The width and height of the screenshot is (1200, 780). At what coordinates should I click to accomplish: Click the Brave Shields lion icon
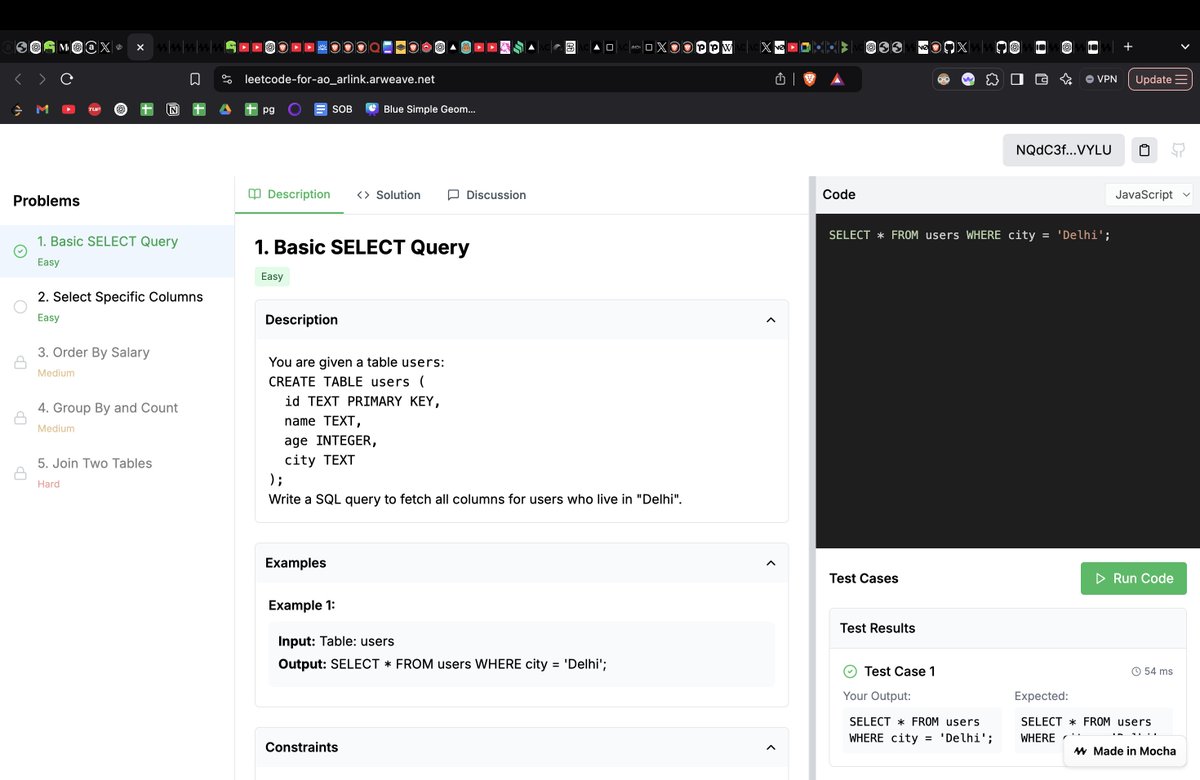pos(809,79)
